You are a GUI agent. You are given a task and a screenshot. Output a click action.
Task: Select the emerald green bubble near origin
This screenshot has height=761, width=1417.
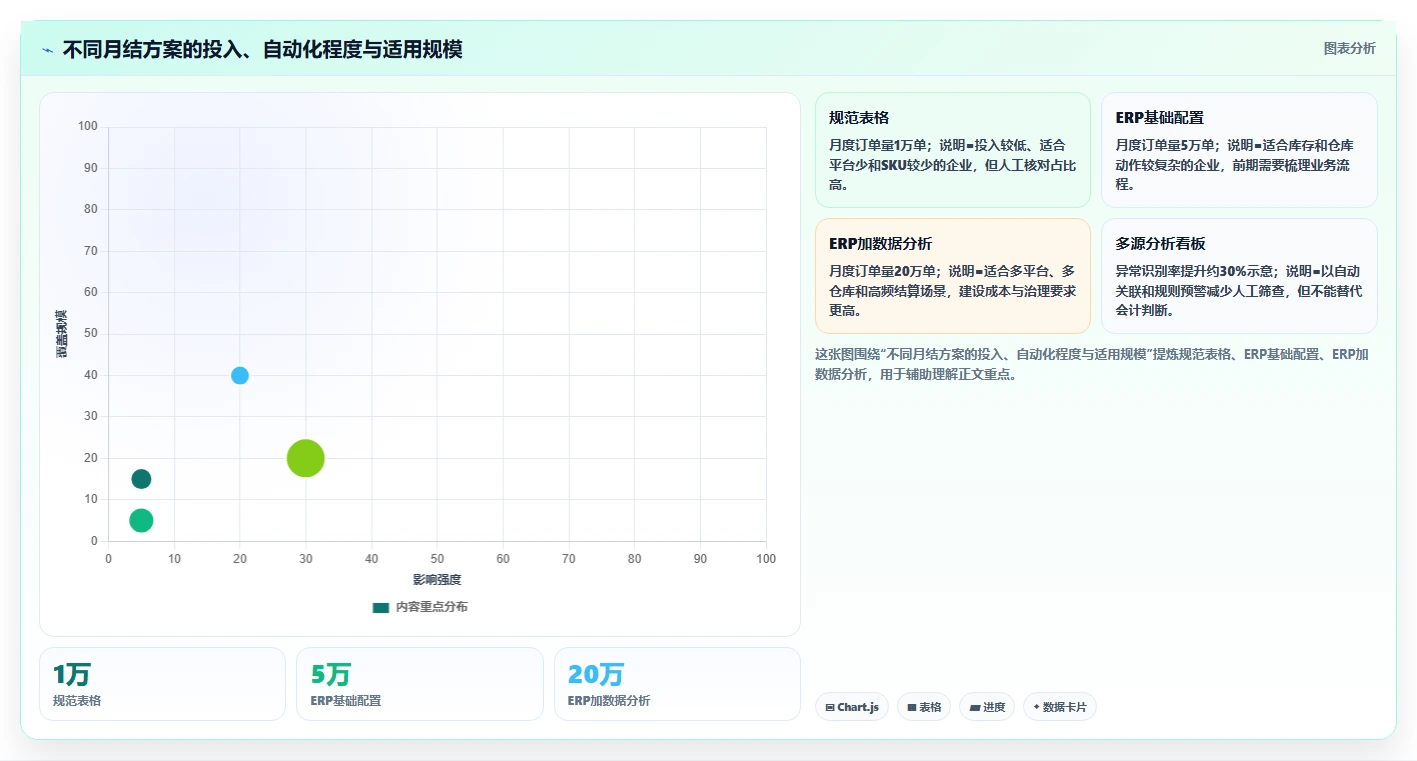point(141,520)
